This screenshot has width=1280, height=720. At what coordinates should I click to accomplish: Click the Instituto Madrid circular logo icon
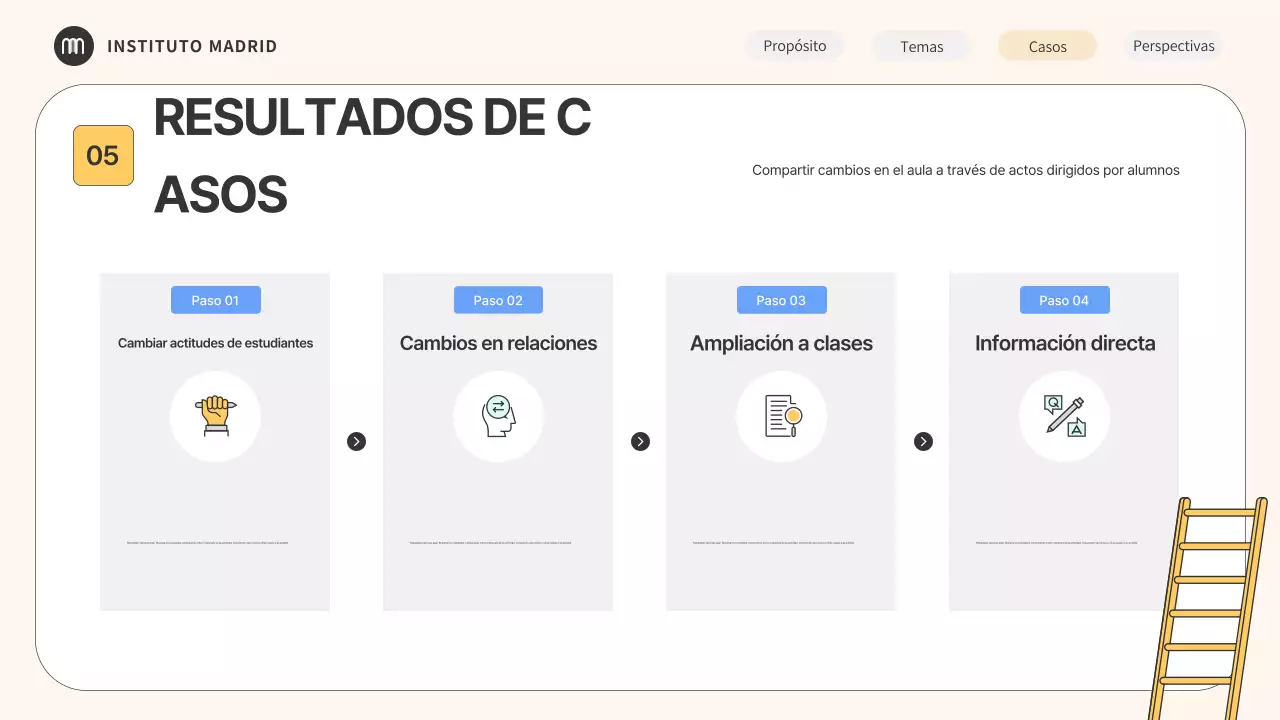click(73, 45)
